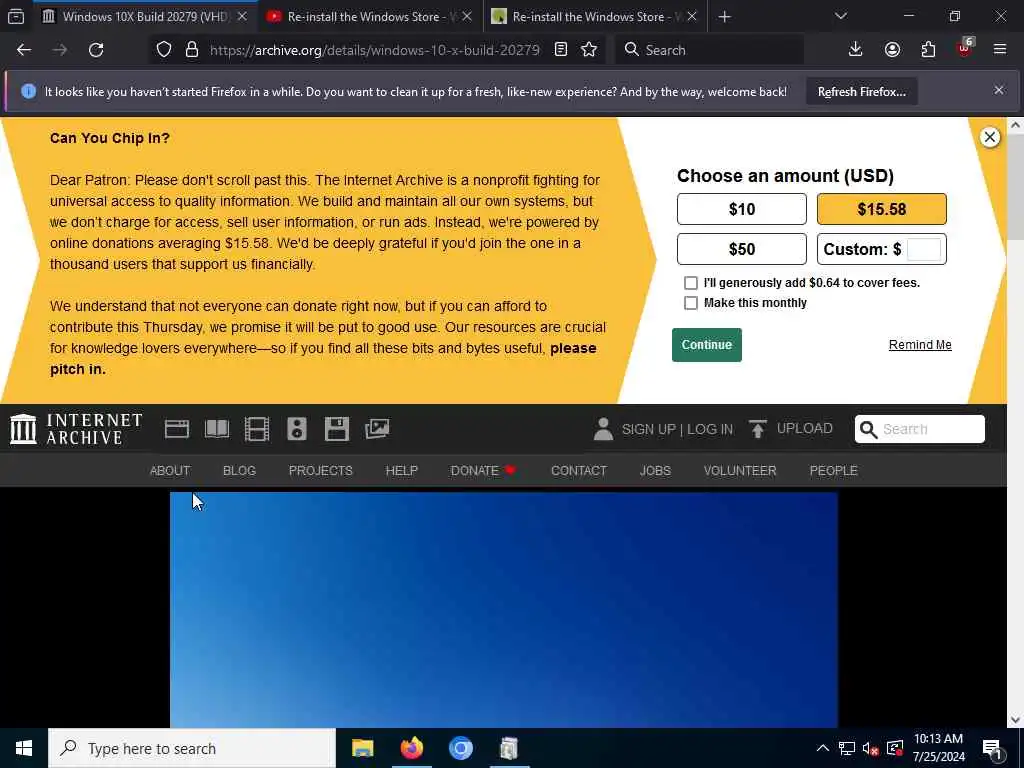Click the Internet Archive search box
1024x768 pixels.
pos(920,429)
